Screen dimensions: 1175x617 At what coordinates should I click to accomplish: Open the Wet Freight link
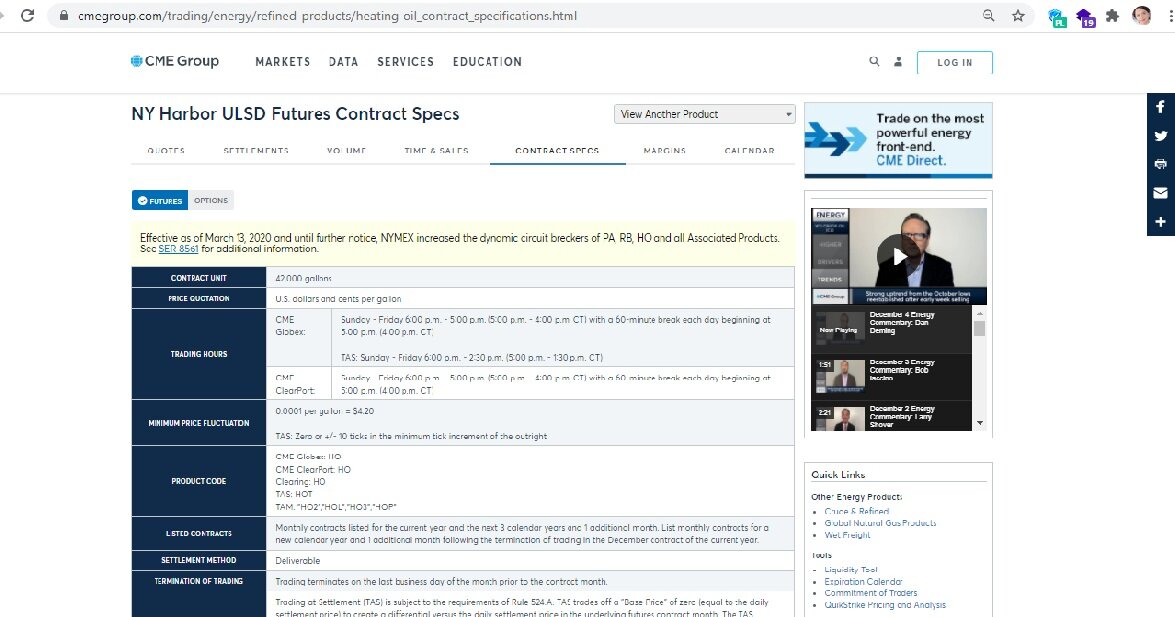[848, 535]
